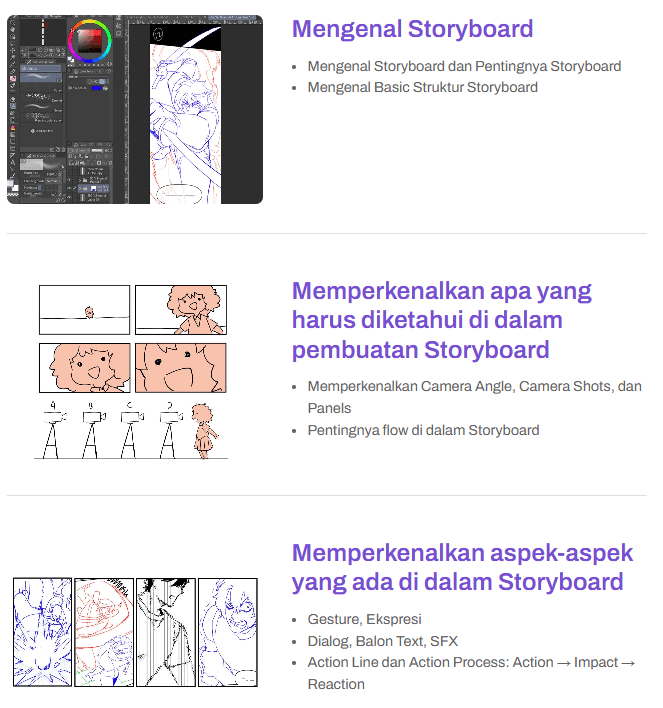Select the medium shot panel of waving girl

click(181, 310)
